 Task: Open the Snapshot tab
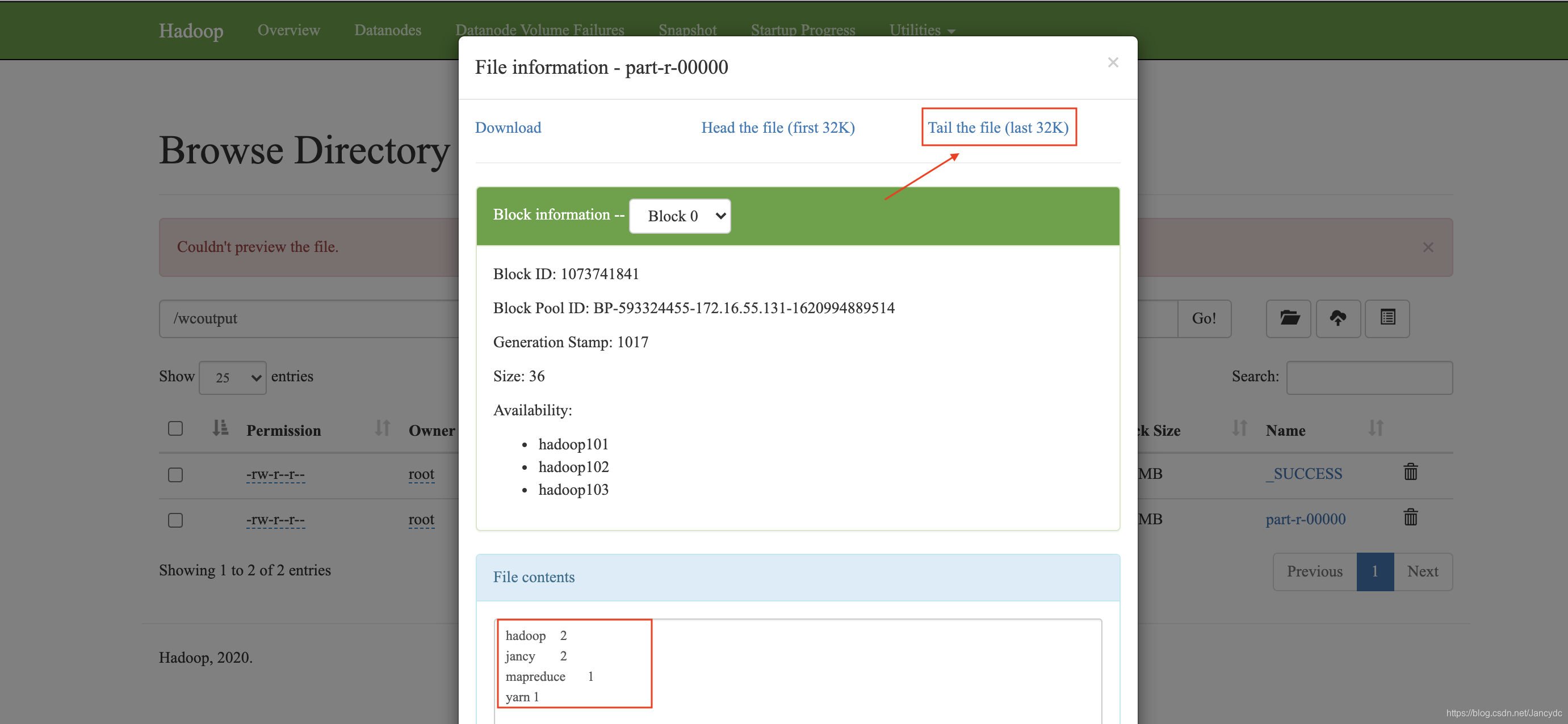(687, 30)
